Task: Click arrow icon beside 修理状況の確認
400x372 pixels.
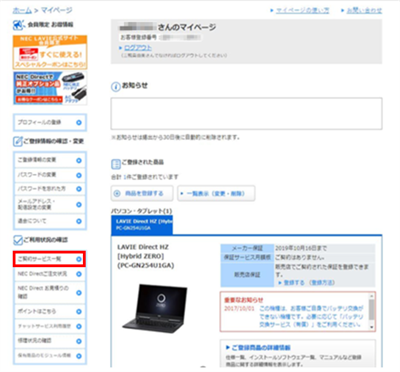Action: (79, 341)
